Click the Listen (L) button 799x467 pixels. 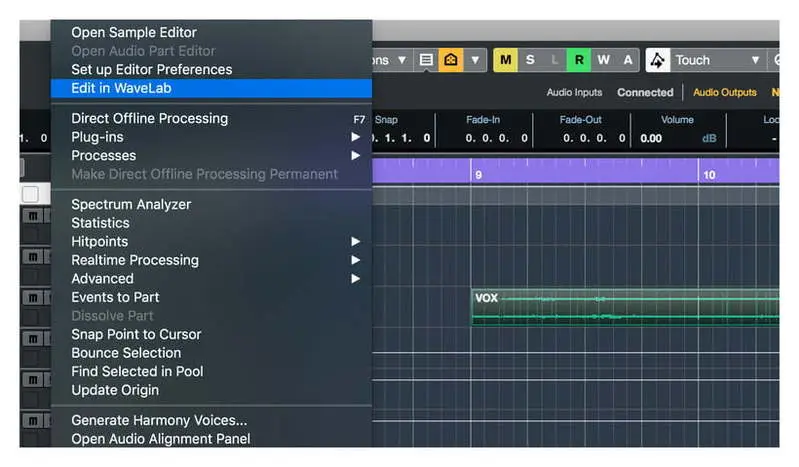pyautogui.click(x=555, y=60)
